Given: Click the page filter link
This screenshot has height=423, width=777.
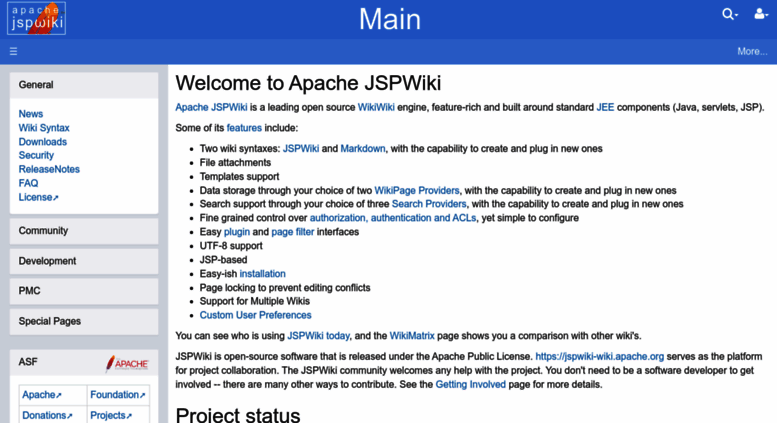Looking at the screenshot, I should point(292,232).
